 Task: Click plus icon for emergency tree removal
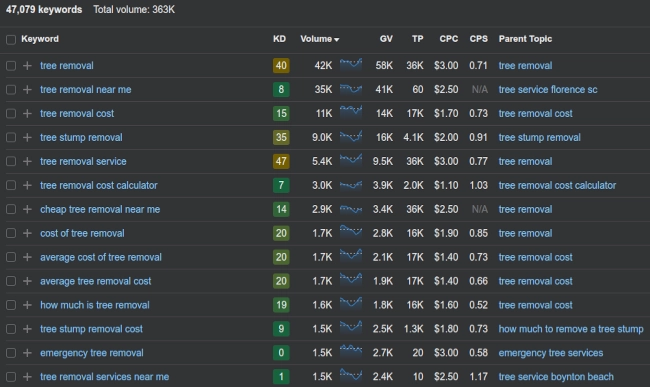click(x=27, y=353)
